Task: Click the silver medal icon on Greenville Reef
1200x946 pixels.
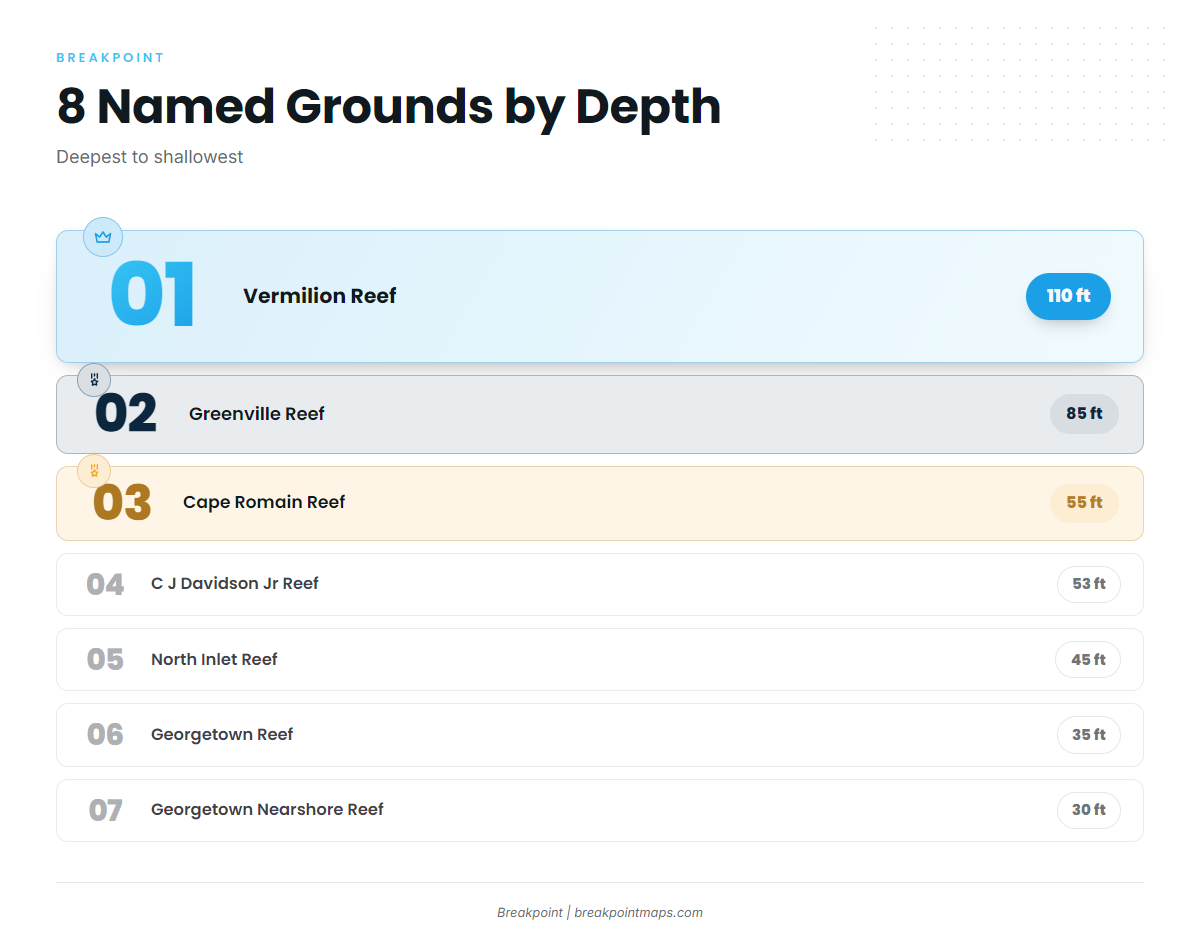Action: [x=94, y=380]
